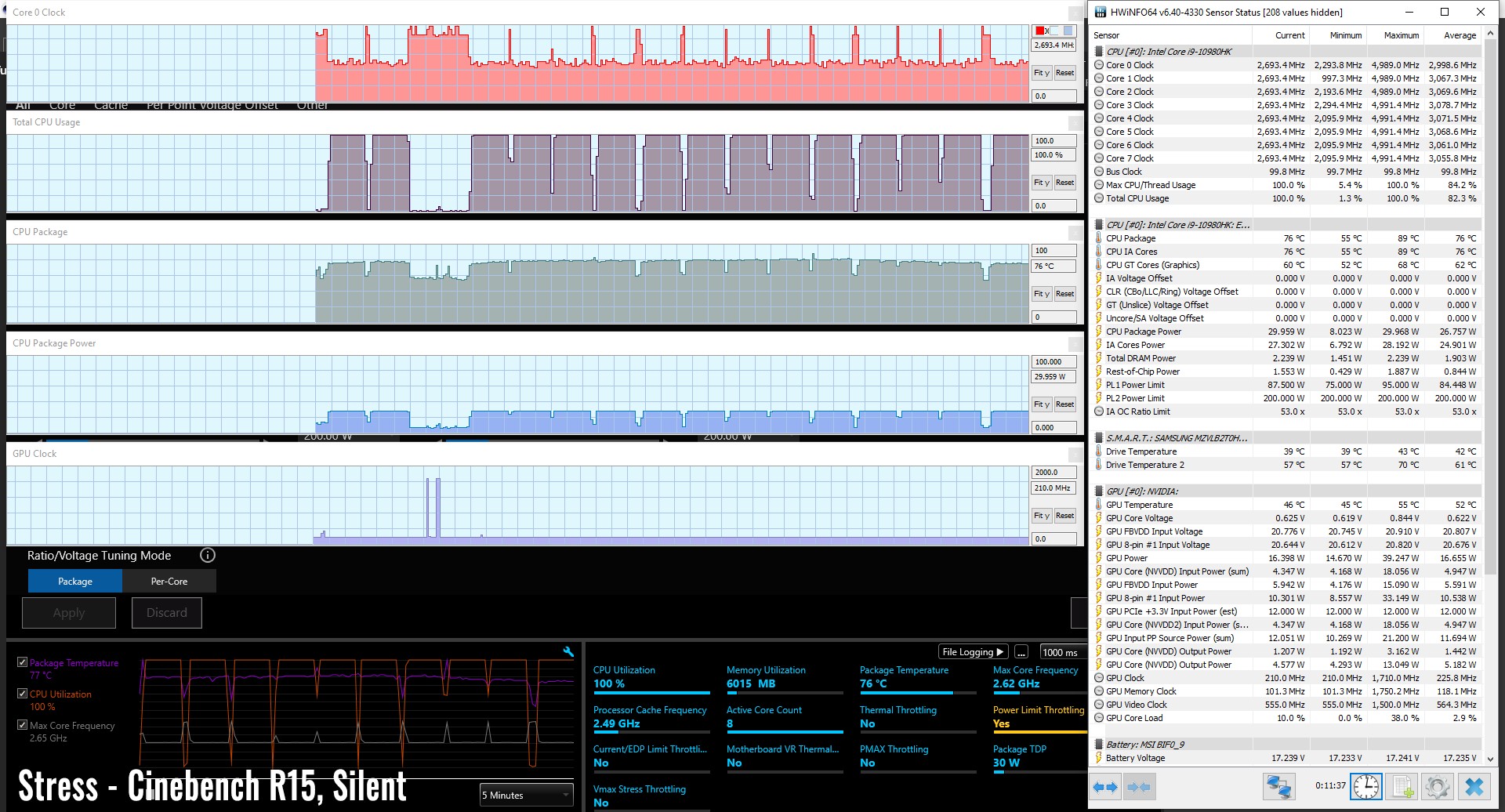Select the Package tuning tab

(x=75, y=582)
